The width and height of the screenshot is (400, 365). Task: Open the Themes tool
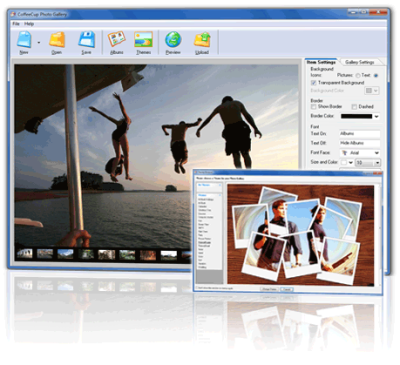point(144,39)
